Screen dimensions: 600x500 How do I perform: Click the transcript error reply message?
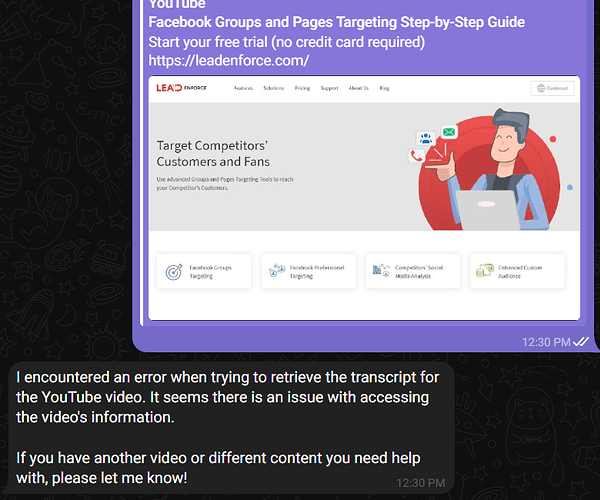pos(231,427)
